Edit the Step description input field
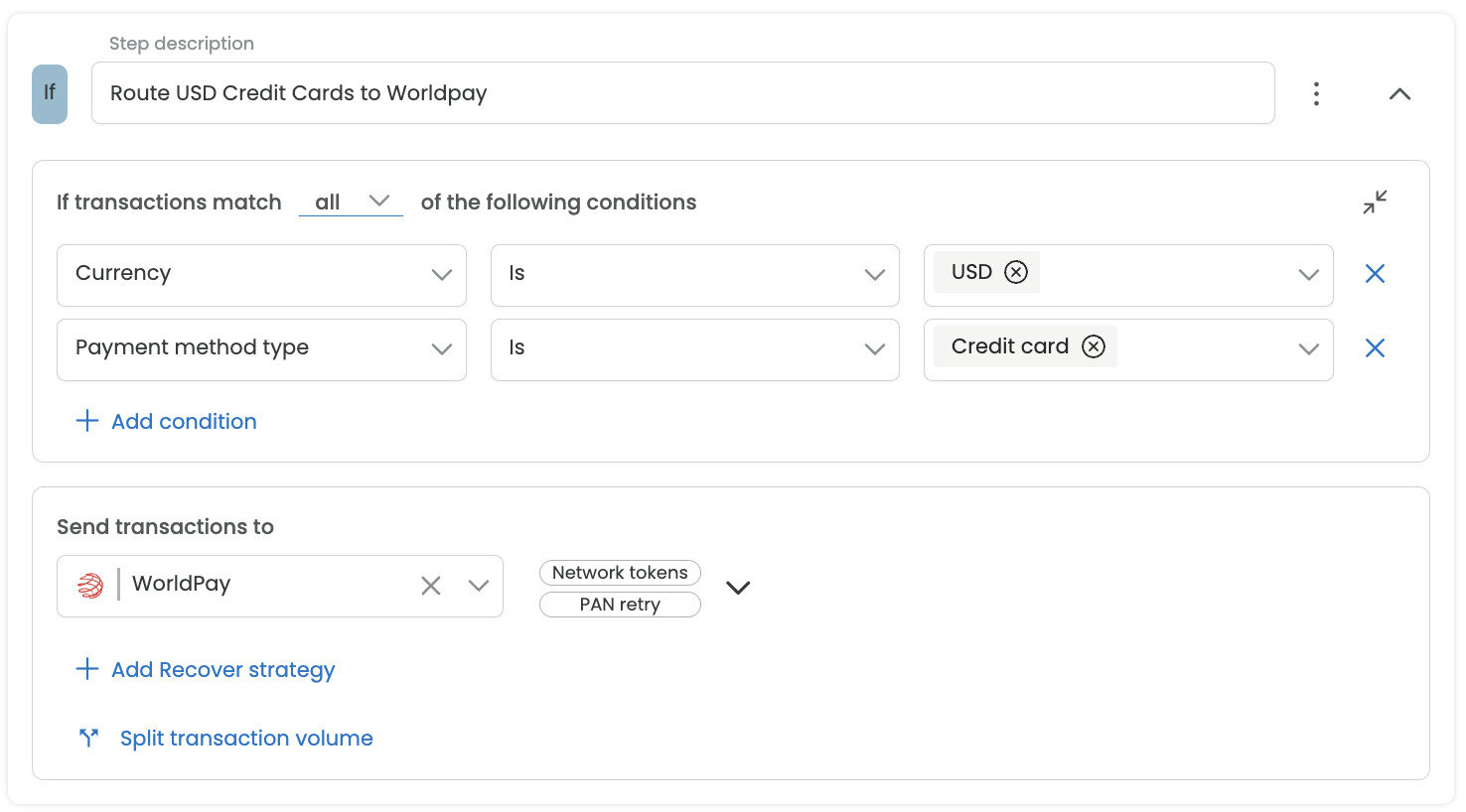 coord(682,93)
